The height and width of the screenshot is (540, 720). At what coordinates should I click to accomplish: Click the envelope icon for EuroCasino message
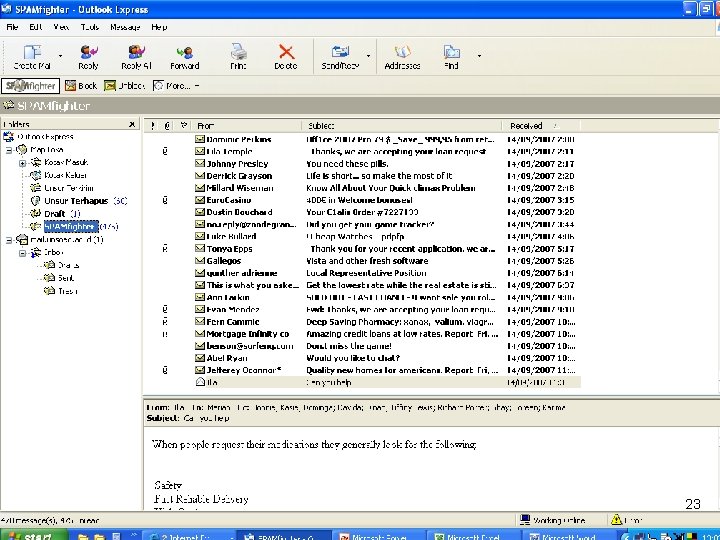click(200, 200)
